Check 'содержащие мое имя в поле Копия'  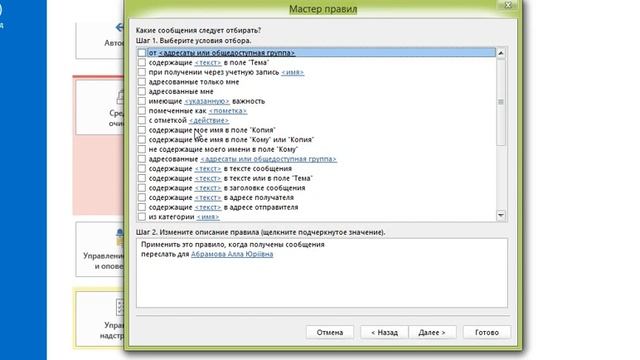tap(142, 130)
